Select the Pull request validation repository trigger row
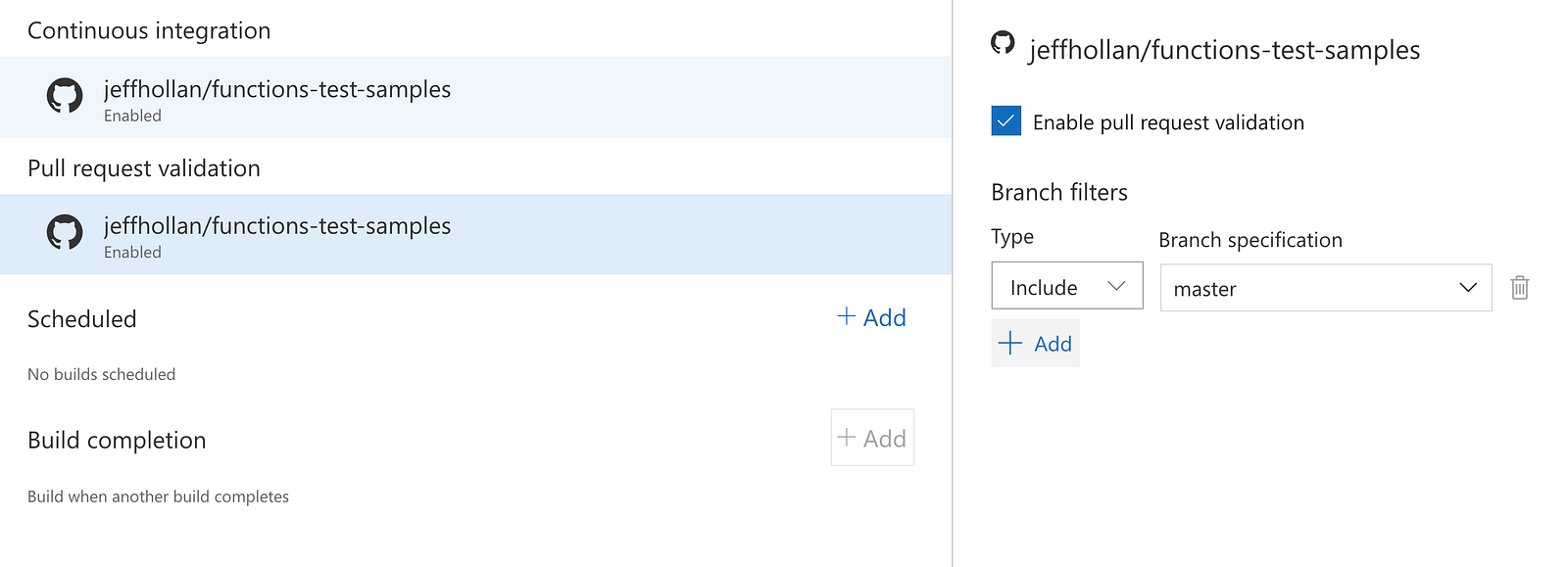Image resolution: width=1568 pixels, height=567 pixels. [475, 234]
